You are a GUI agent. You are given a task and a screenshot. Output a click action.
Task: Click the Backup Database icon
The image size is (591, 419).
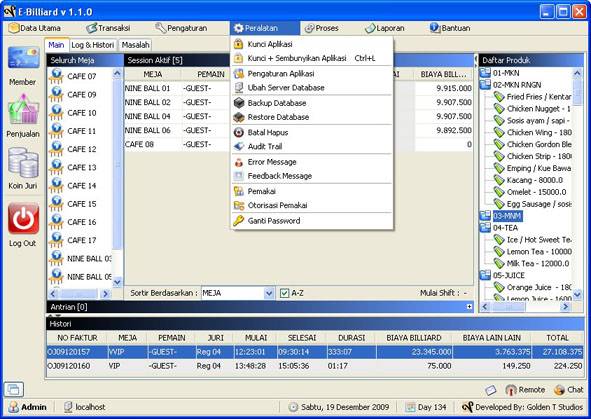(x=239, y=103)
